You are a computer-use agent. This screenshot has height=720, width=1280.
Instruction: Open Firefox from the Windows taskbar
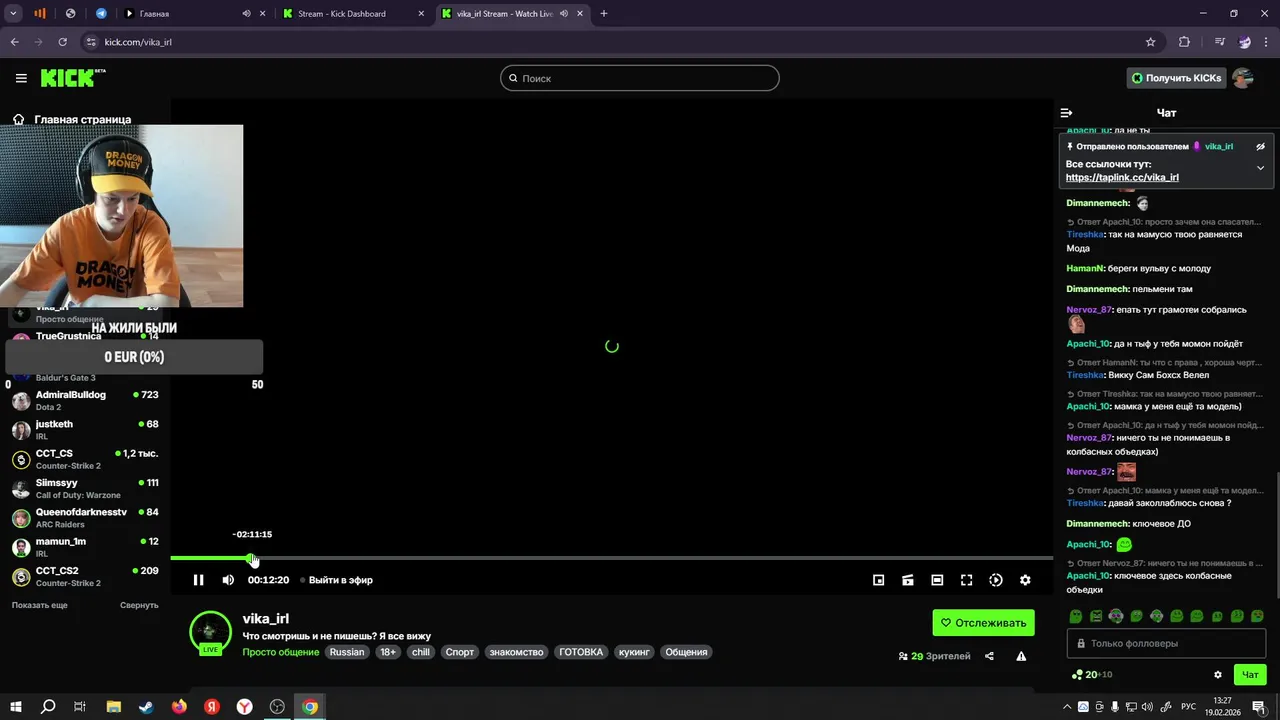coord(179,707)
